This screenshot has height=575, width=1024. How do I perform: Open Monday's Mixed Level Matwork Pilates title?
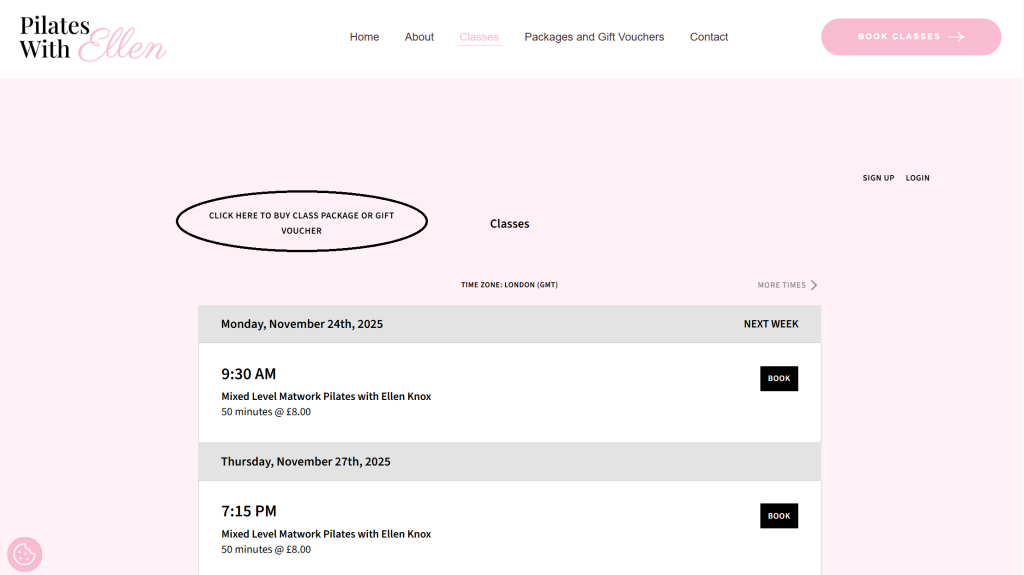click(326, 396)
